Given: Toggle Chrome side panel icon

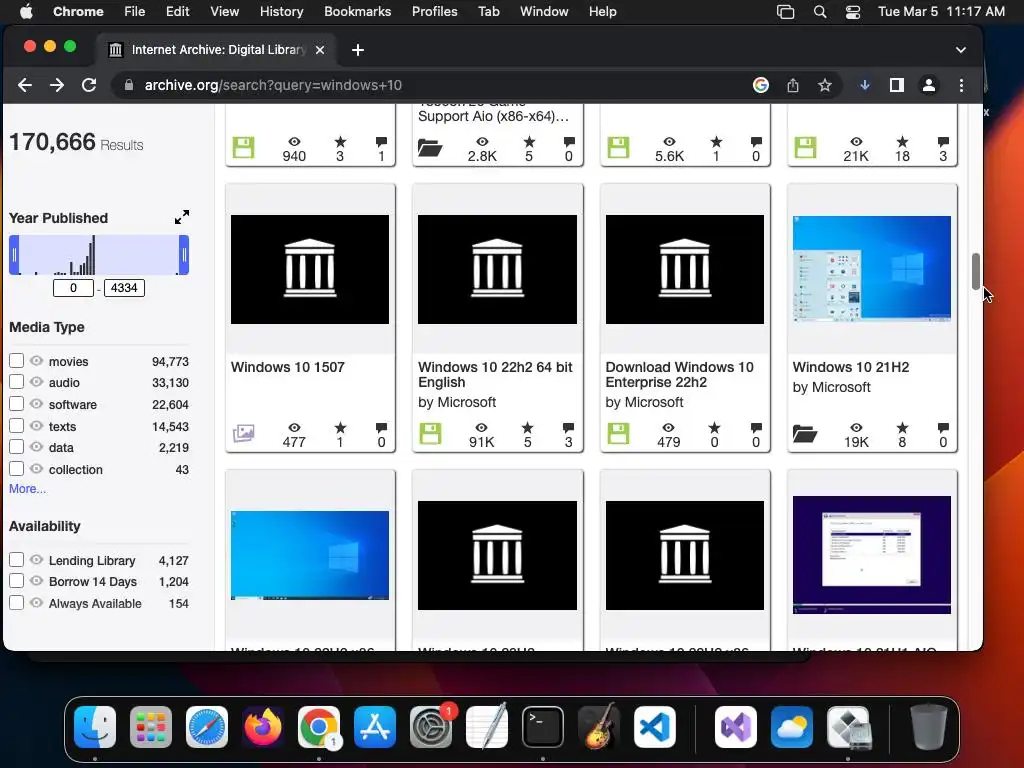Looking at the screenshot, I should (x=897, y=85).
